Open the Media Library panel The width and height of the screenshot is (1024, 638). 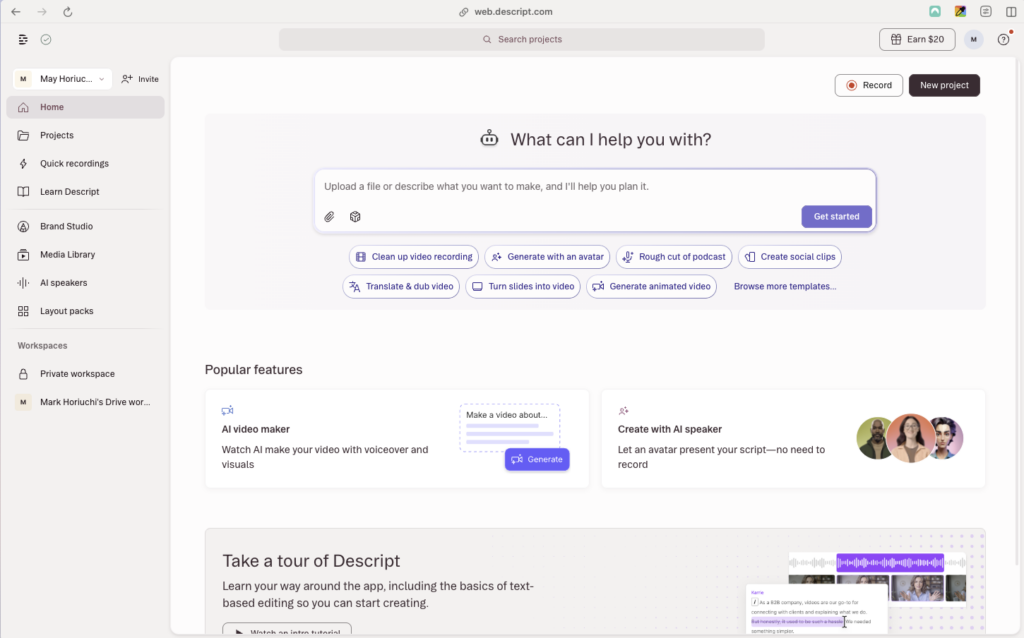point(67,254)
